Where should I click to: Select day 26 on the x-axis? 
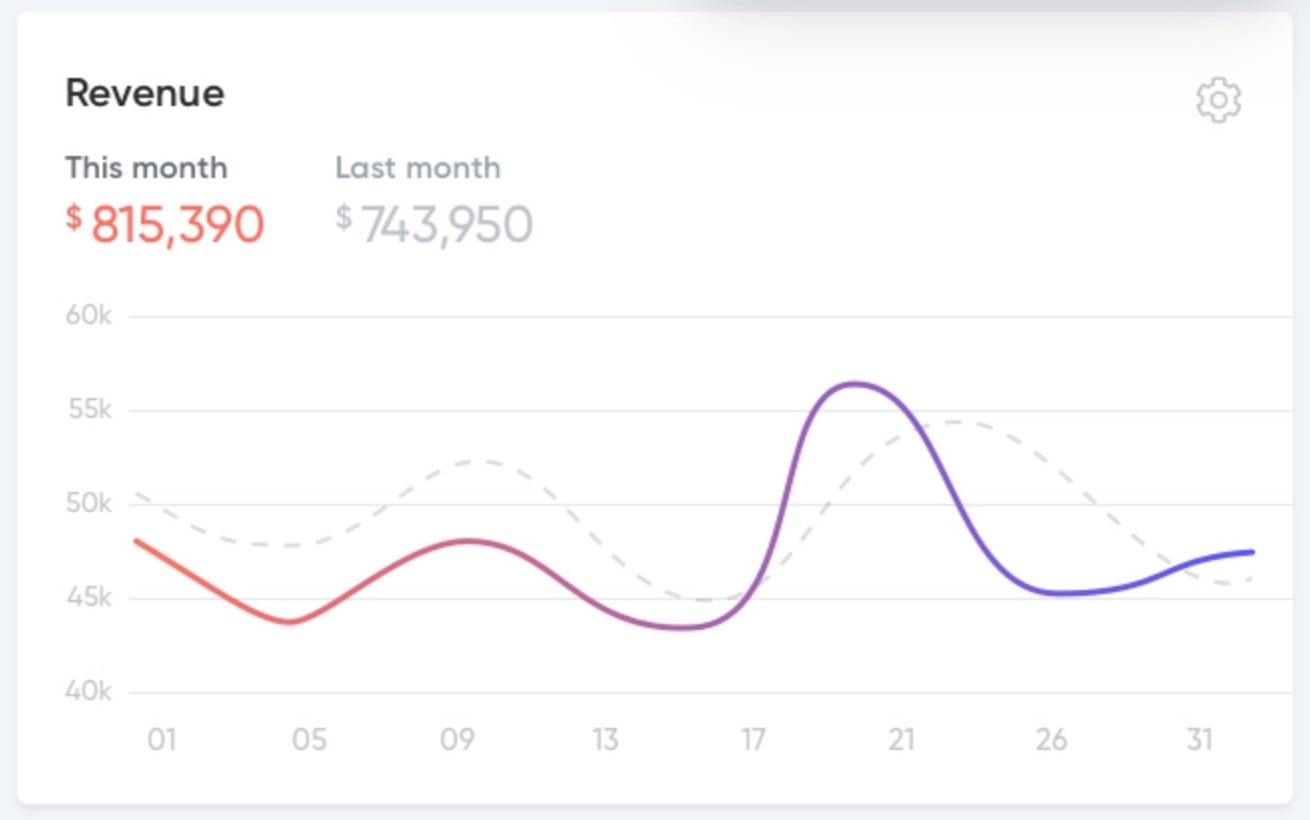pos(1051,740)
